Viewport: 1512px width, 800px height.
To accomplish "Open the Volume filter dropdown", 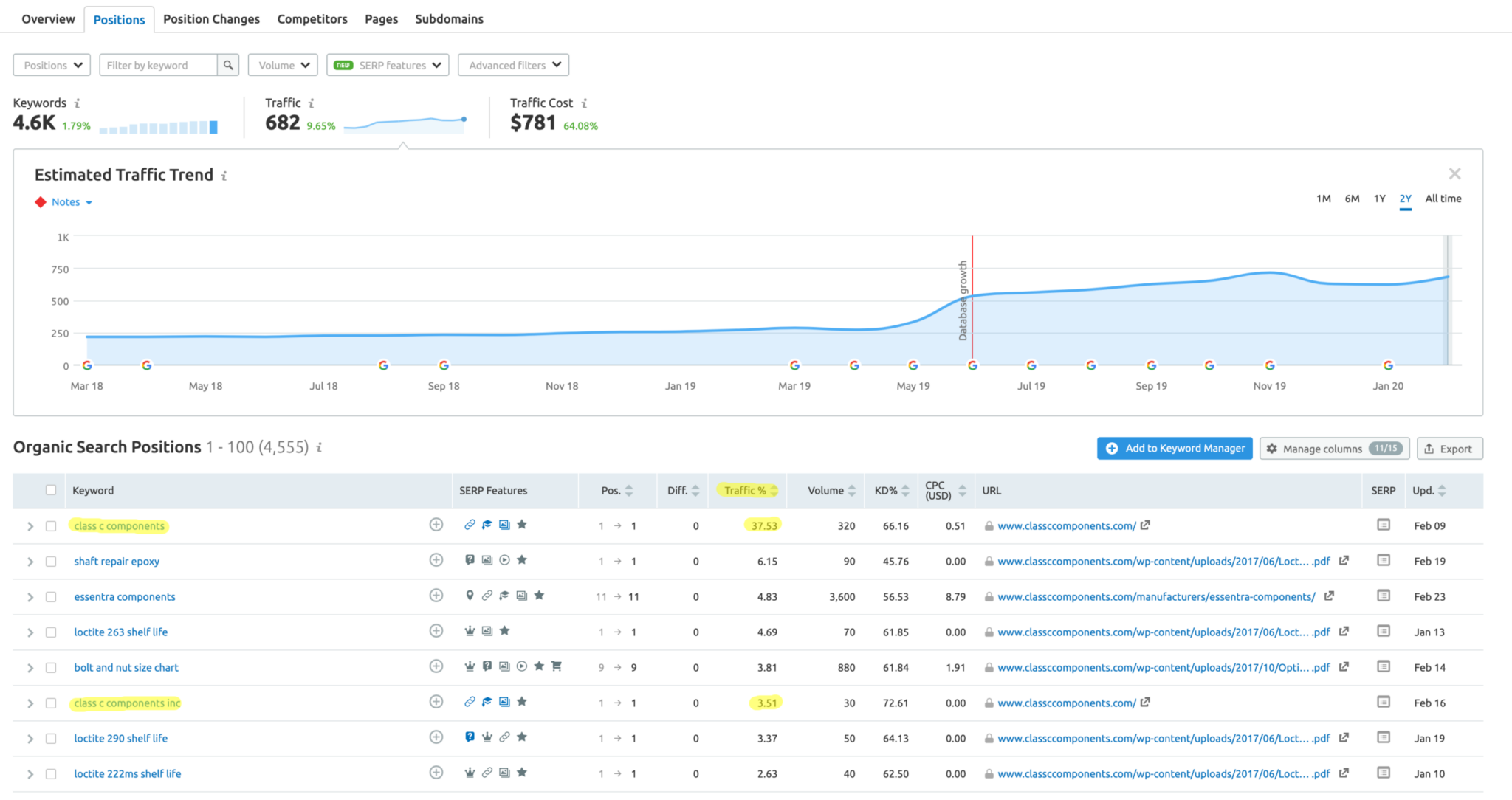I will pos(283,65).
